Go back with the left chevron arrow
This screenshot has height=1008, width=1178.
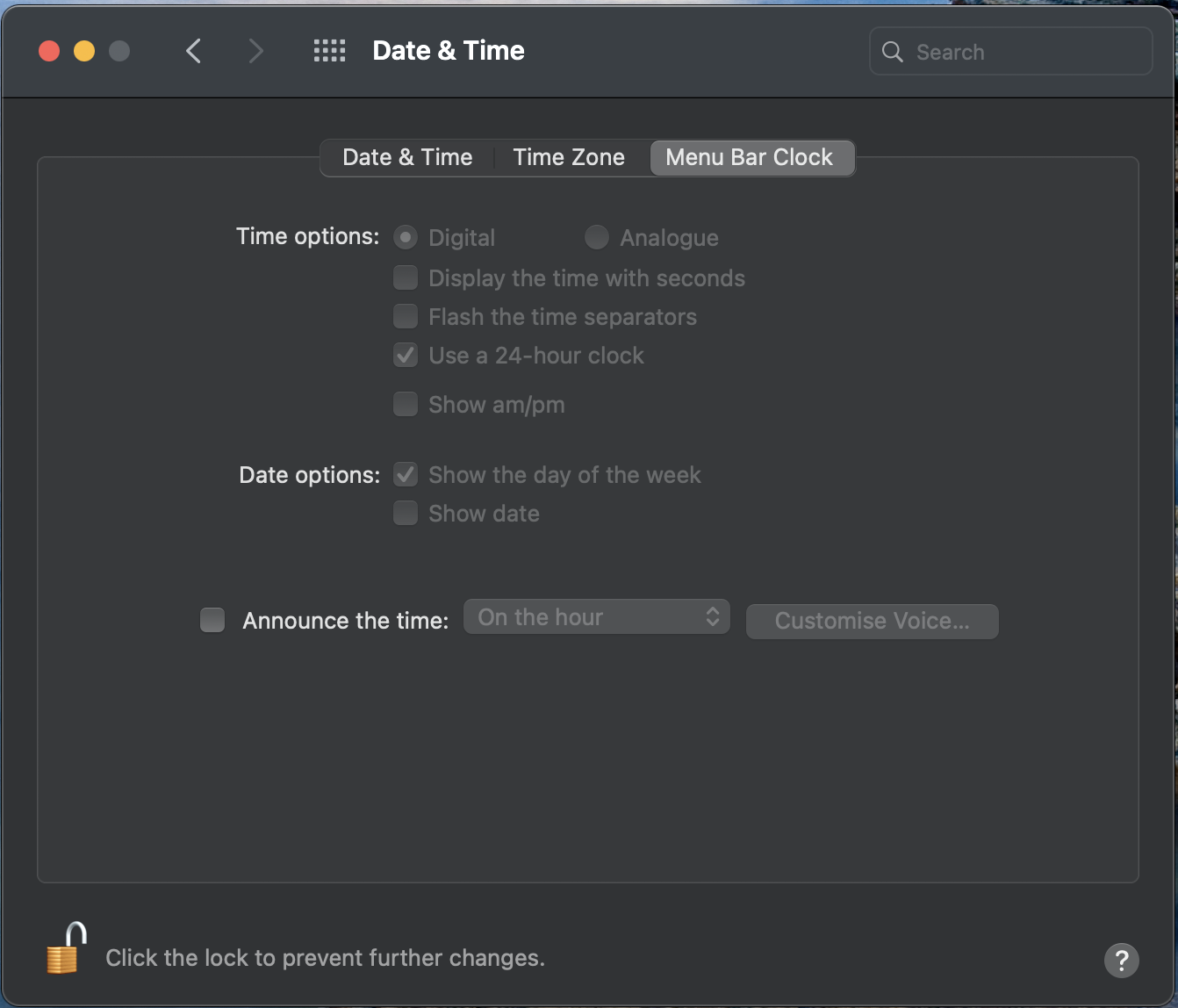(x=194, y=51)
